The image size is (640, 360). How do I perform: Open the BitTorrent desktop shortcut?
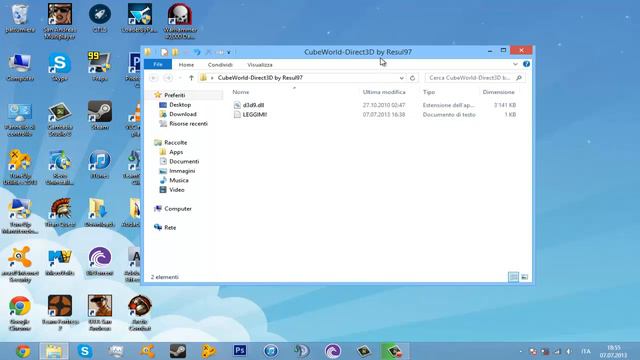click(100, 262)
